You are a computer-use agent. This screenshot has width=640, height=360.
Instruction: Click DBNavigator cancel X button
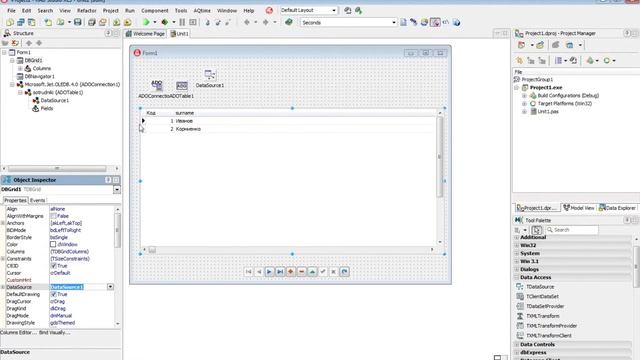pyautogui.click(x=333, y=272)
